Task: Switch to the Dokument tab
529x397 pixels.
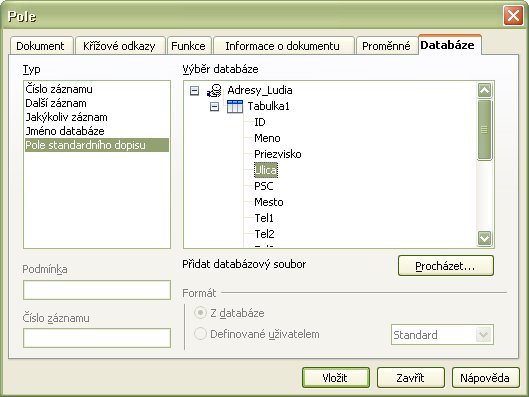Action: 41,46
